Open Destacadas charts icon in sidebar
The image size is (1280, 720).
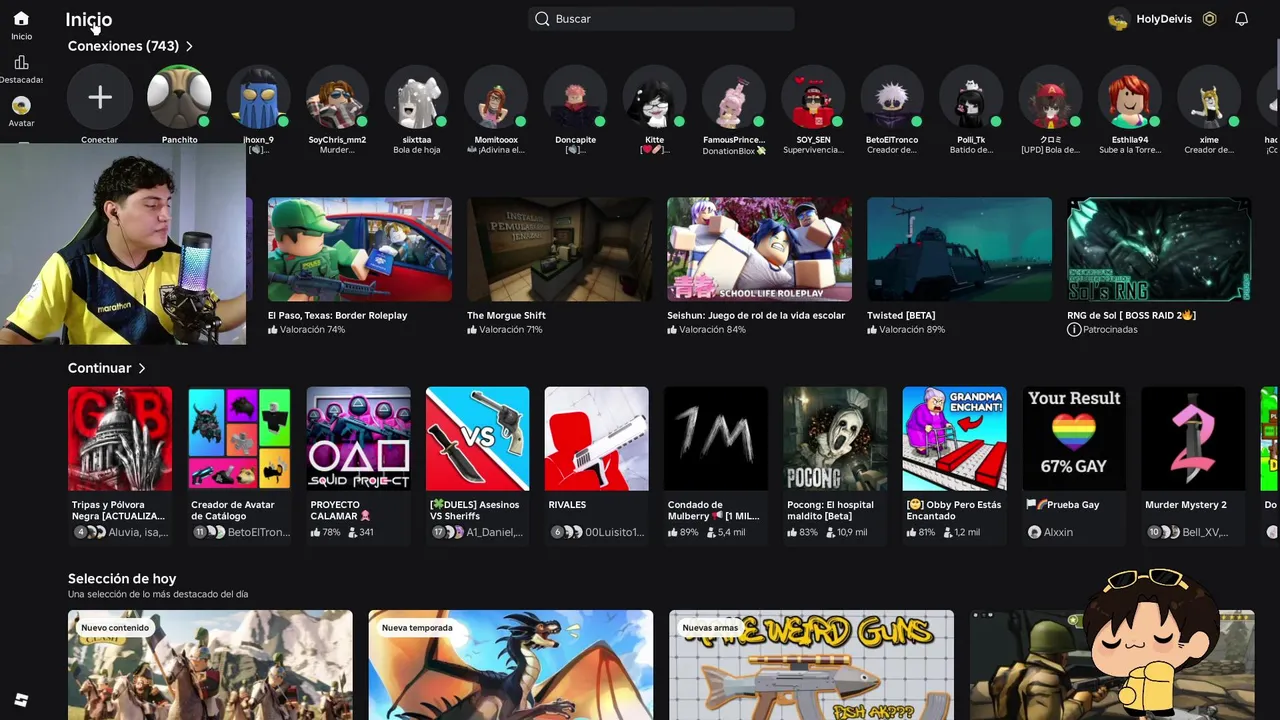point(21,63)
